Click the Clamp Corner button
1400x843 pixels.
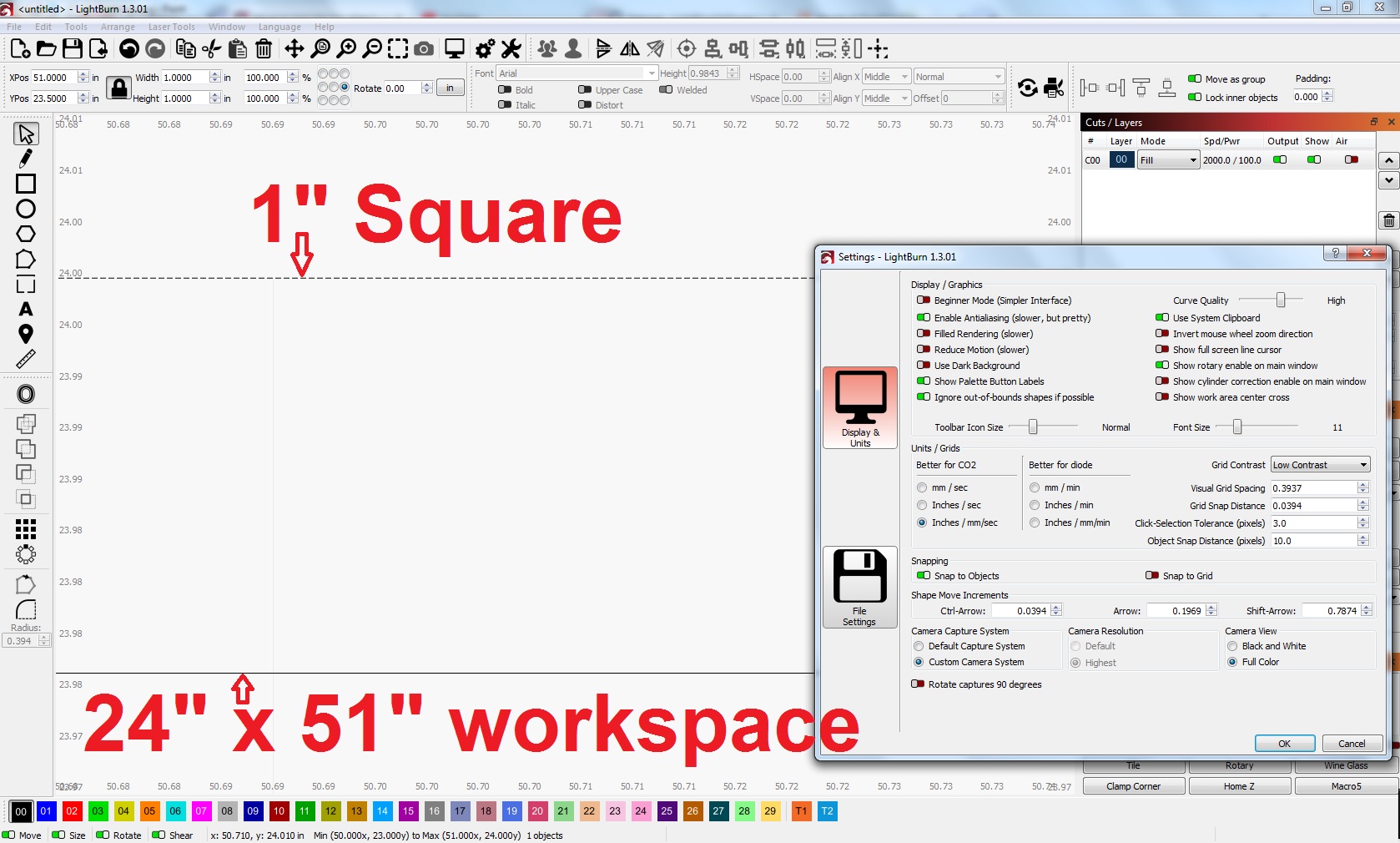tap(1133, 786)
